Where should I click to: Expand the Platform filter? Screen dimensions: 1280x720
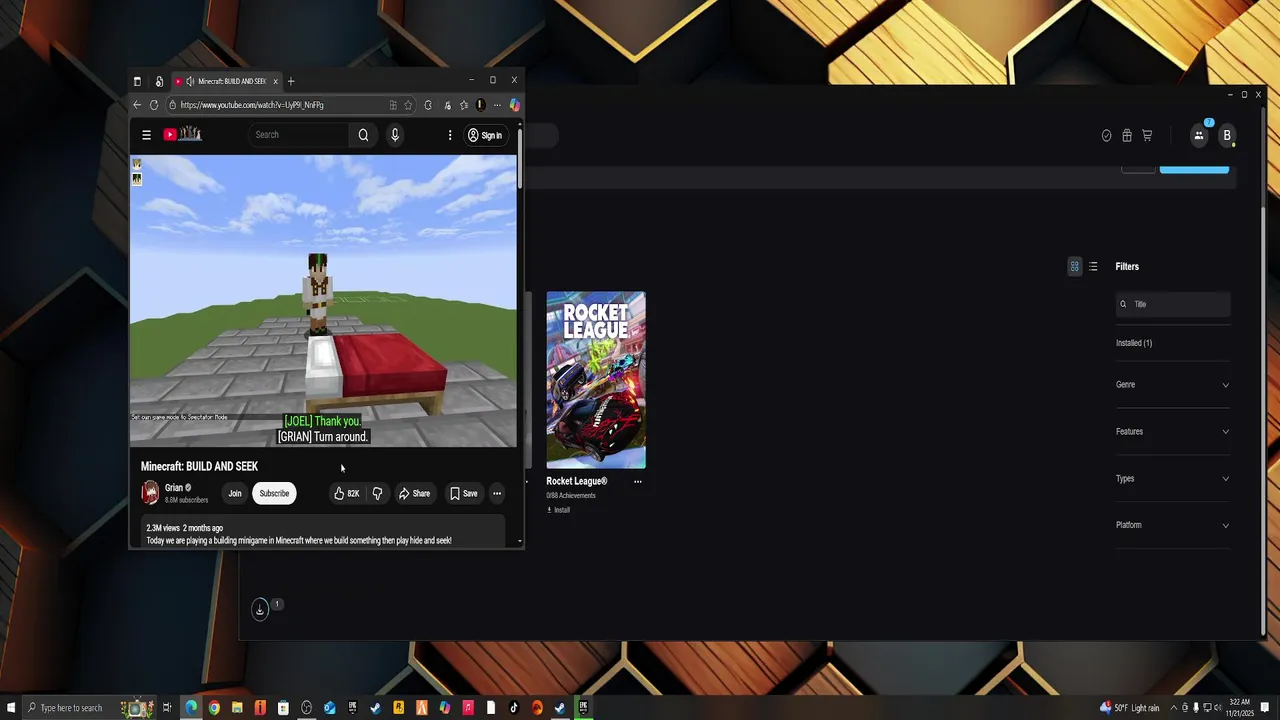point(1172,525)
